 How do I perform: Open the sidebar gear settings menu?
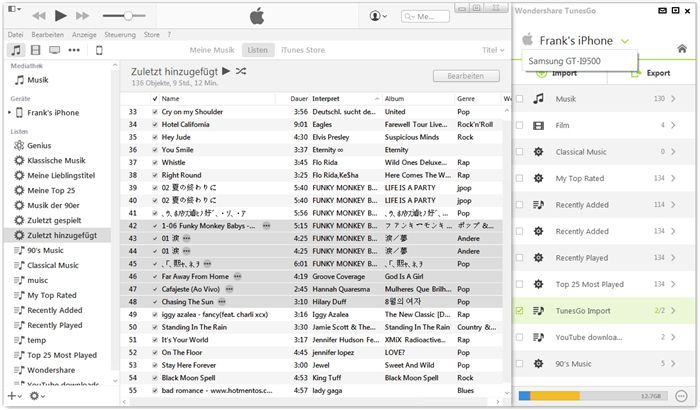click(x=37, y=396)
